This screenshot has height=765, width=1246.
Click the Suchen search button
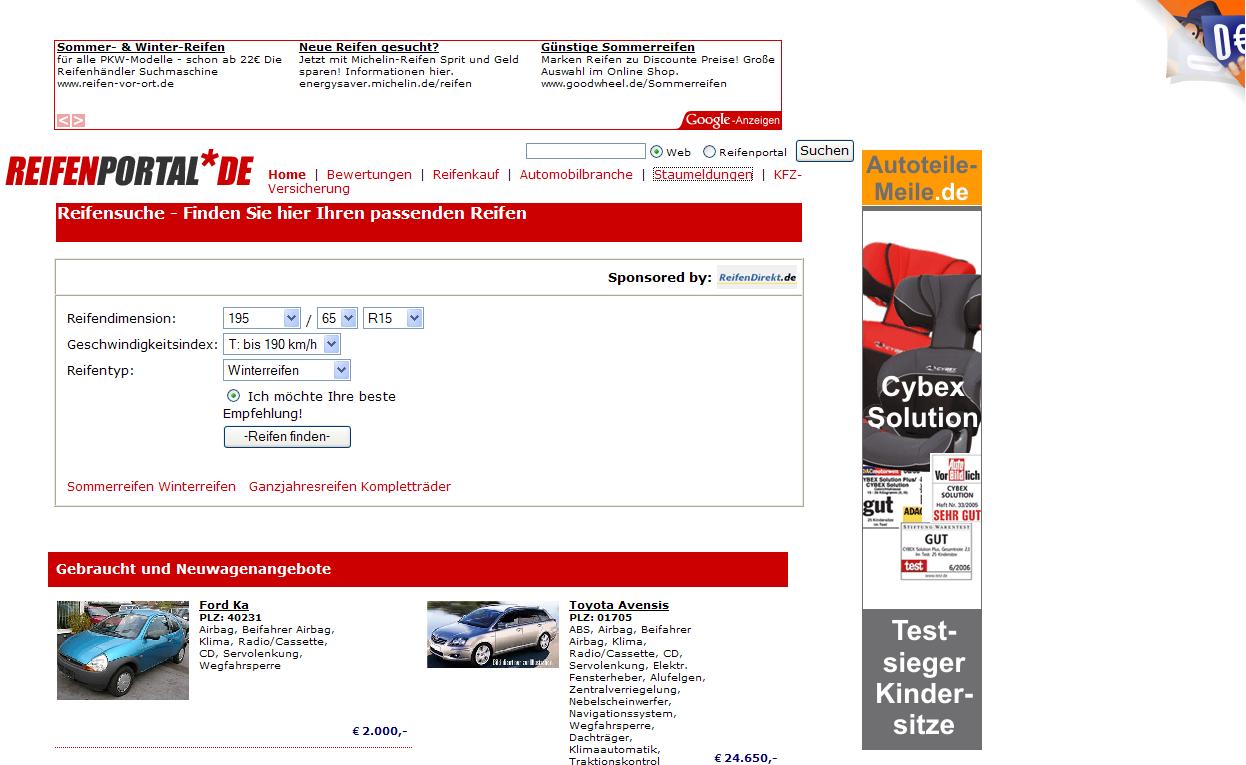[824, 151]
